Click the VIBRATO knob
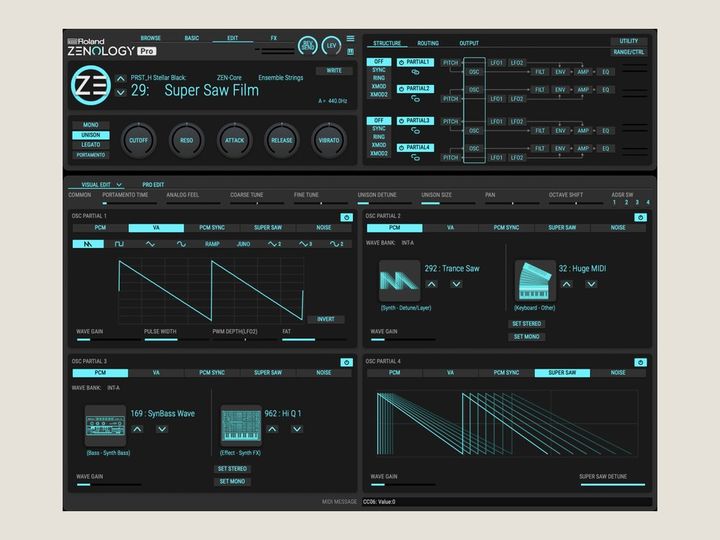This screenshot has width=720, height=540. point(329,140)
